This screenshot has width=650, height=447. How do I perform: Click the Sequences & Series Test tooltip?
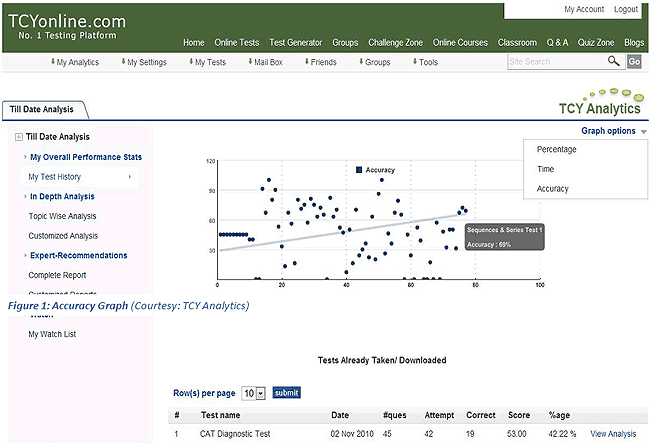click(x=504, y=237)
